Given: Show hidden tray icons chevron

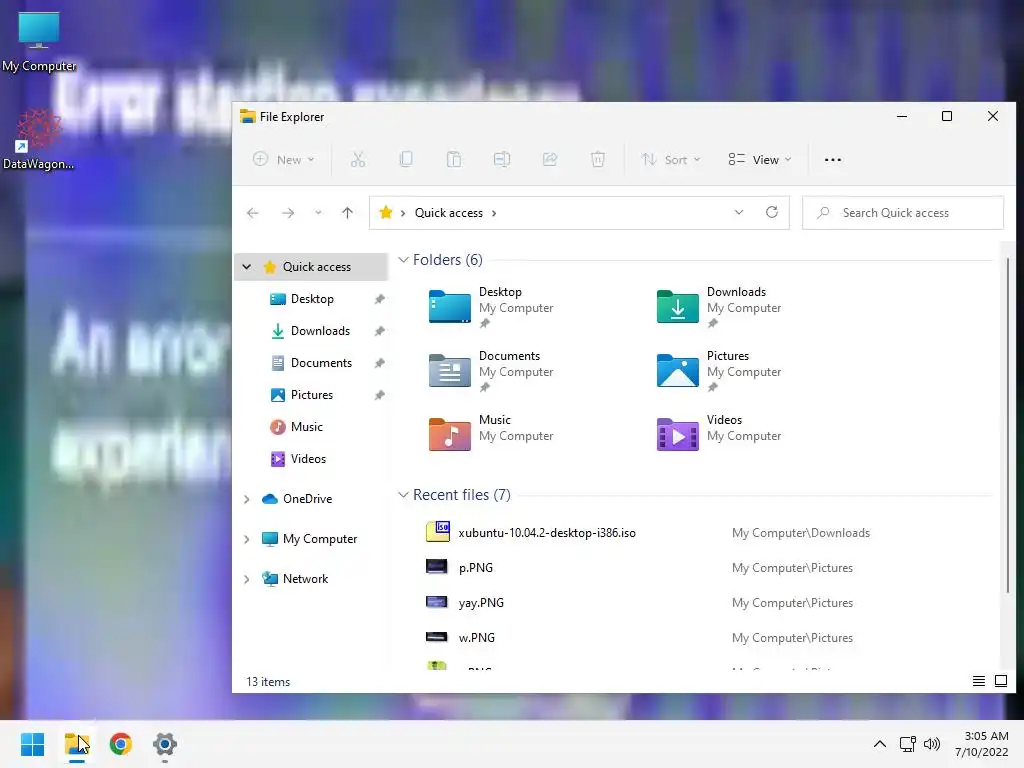Looking at the screenshot, I should coord(880,744).
